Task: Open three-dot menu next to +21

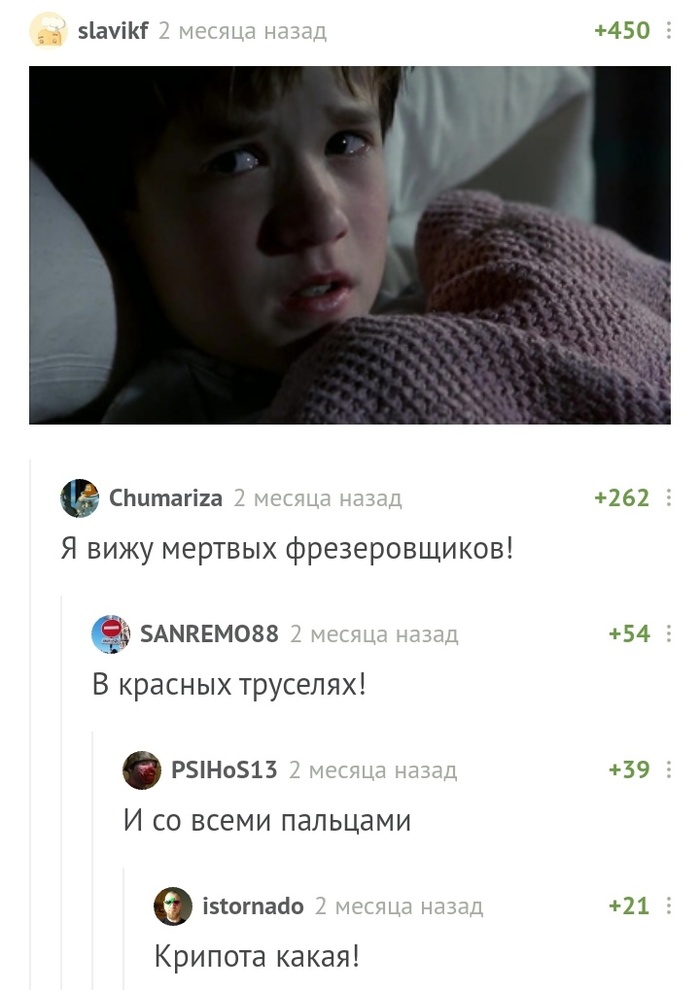Action: [668, 906]
